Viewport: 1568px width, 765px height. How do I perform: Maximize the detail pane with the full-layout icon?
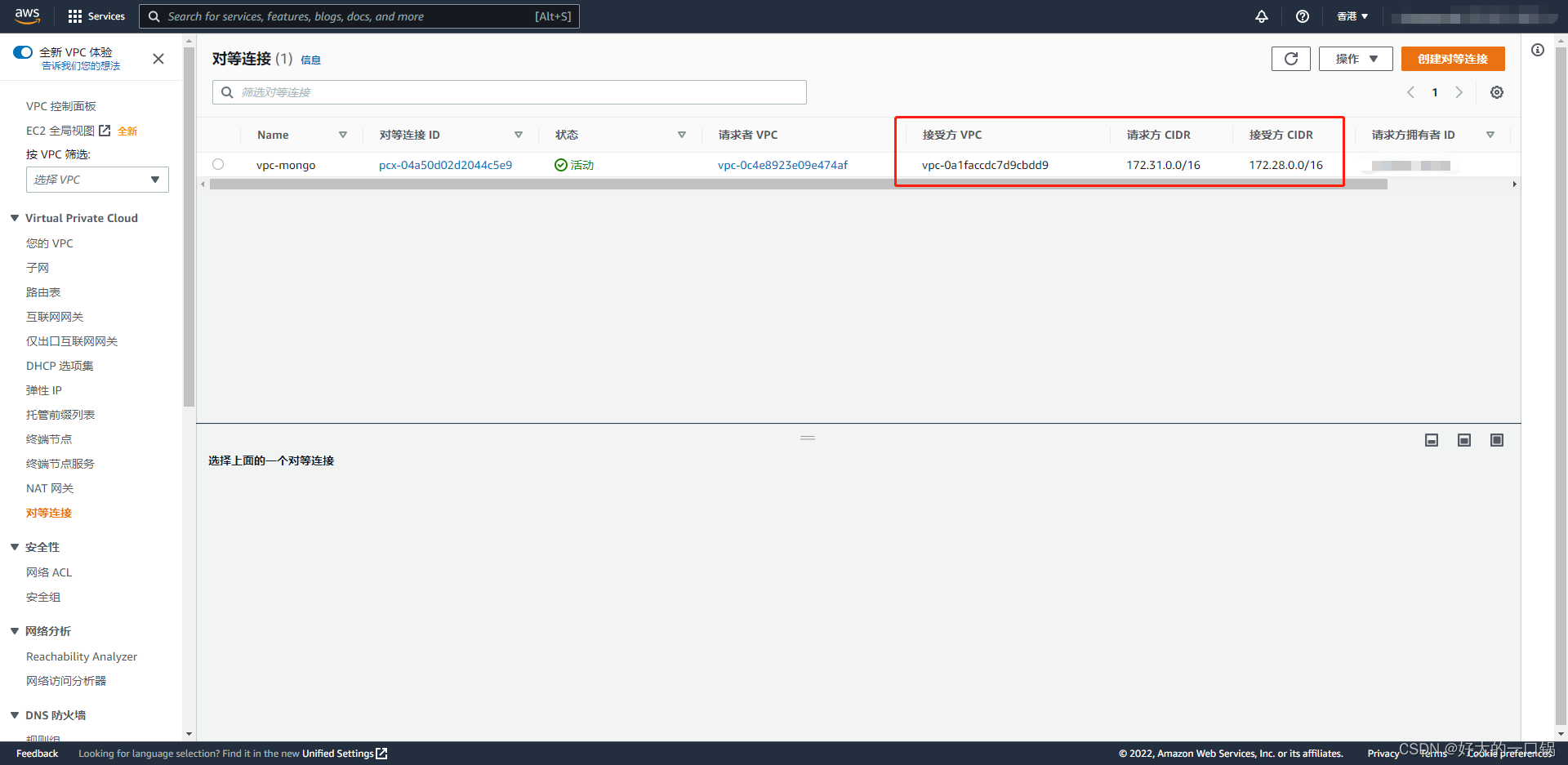click(x=1496, y=439)
